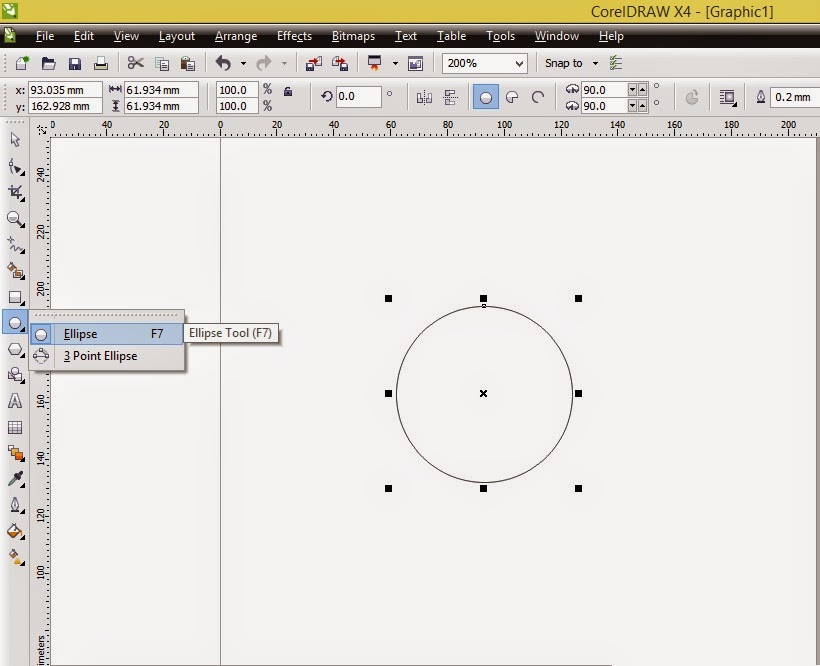This screenshot has height=666, width=820.
Task: Click the y position field
Action: tap(65, 106)
